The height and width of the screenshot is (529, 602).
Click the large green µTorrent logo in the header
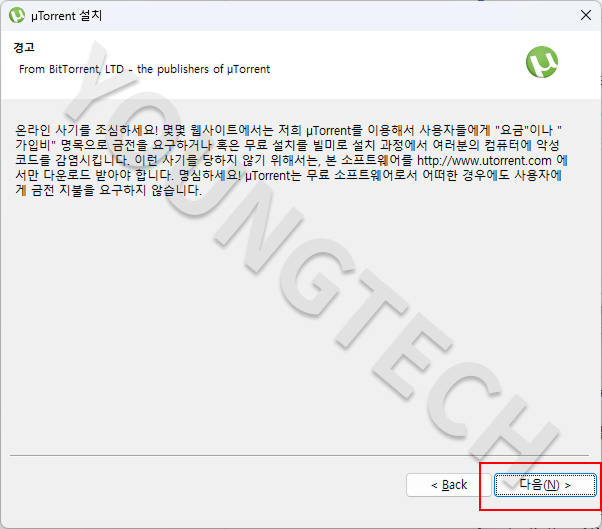542,62
